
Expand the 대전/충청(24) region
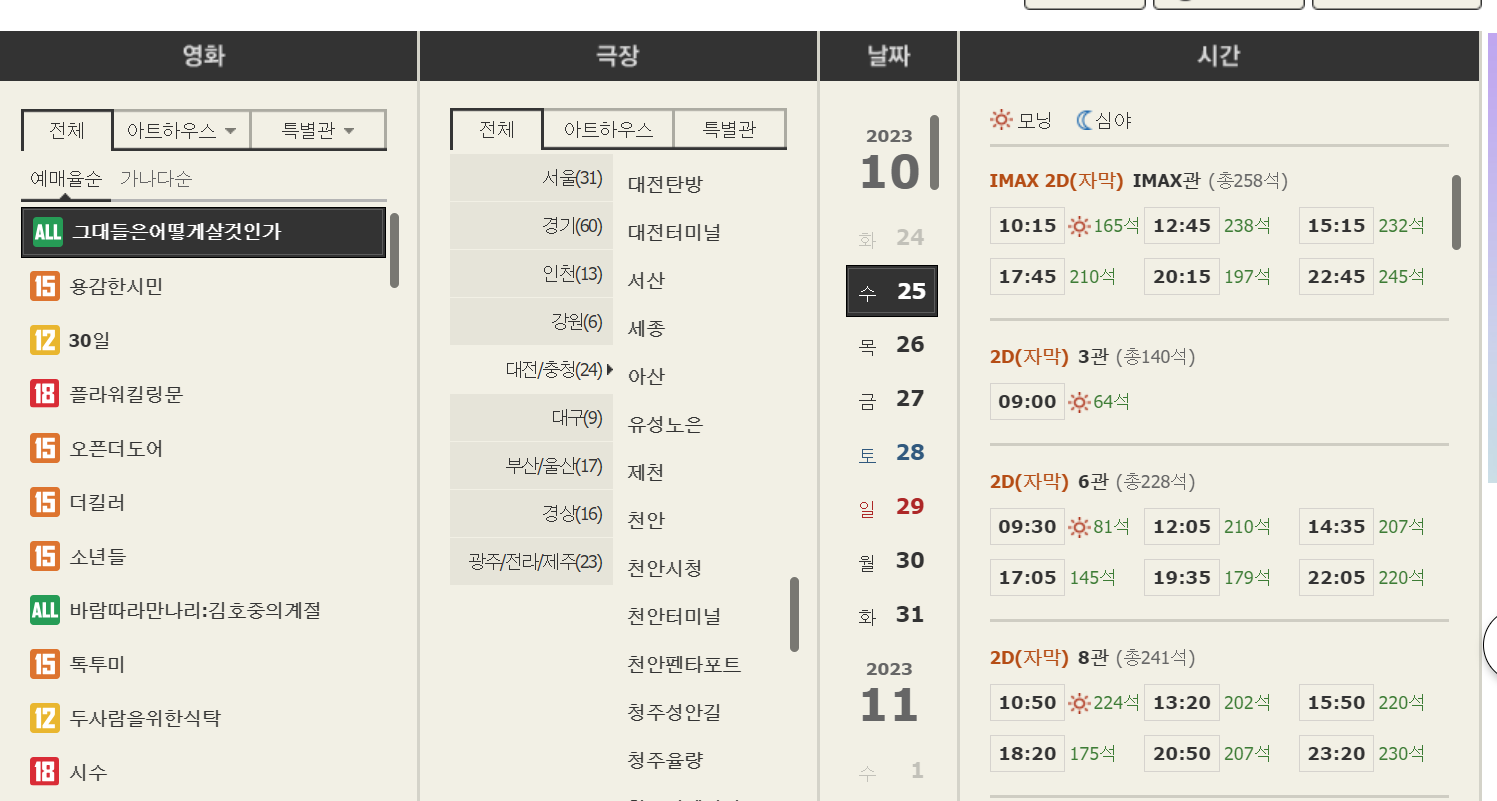(531, 370)
